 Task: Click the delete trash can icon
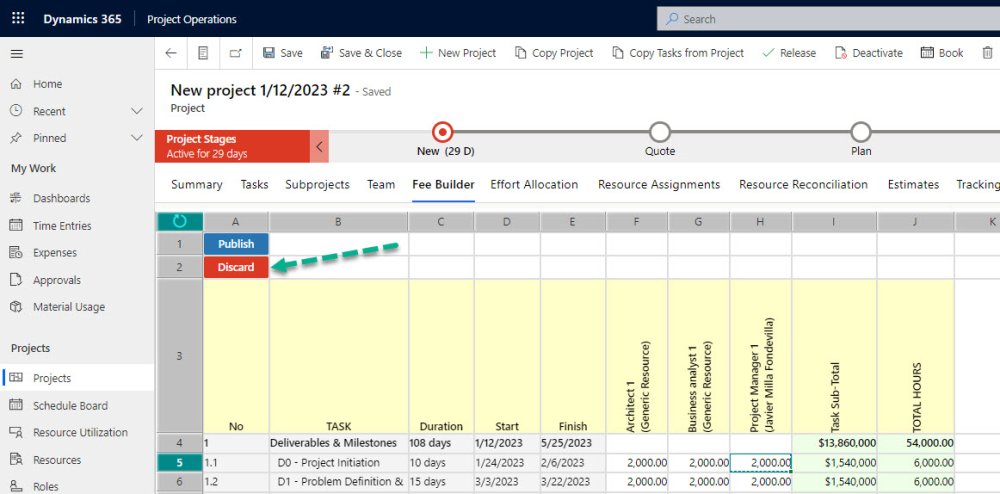pyautogui.click(x=987, y=53)
